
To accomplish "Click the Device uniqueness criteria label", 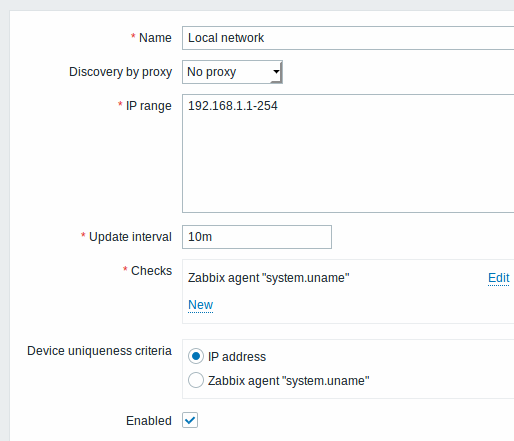I will (x=99, y=351).
